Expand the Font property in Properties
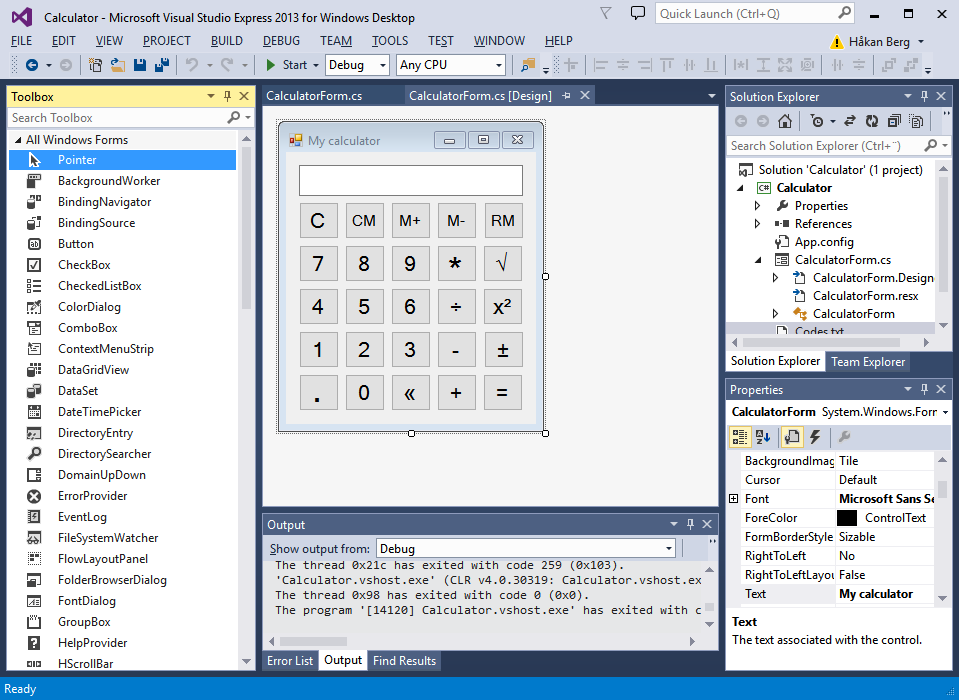 tap(734, 499)
